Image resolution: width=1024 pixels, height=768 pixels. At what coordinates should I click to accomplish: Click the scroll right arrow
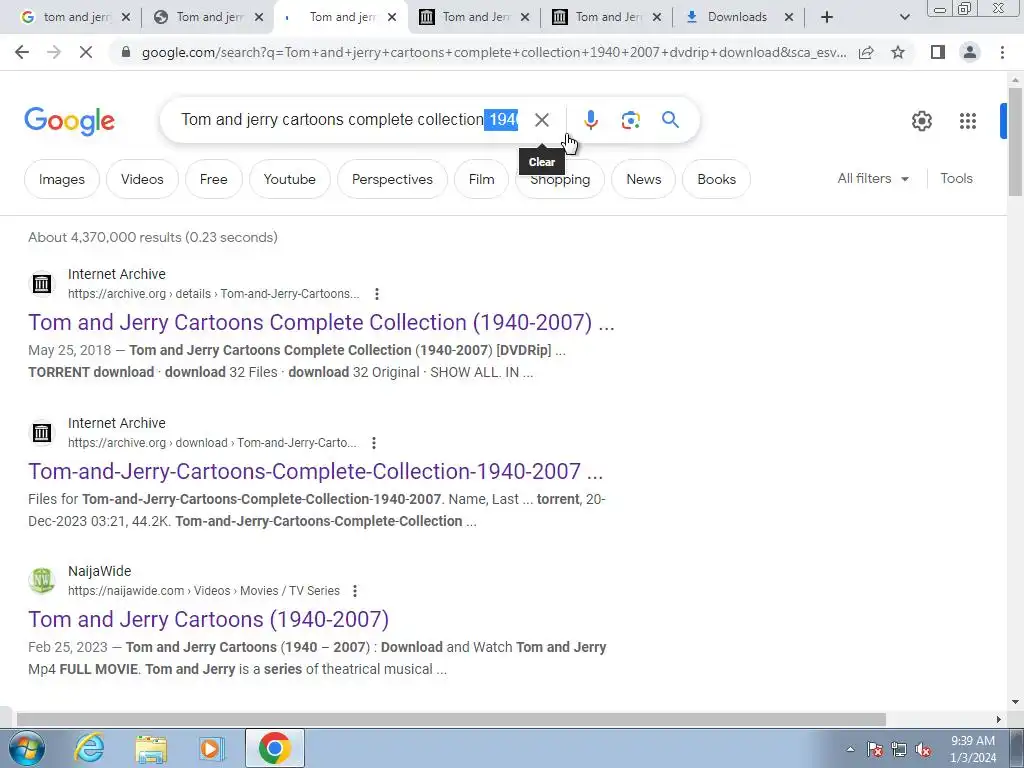(x=999, y=720)
